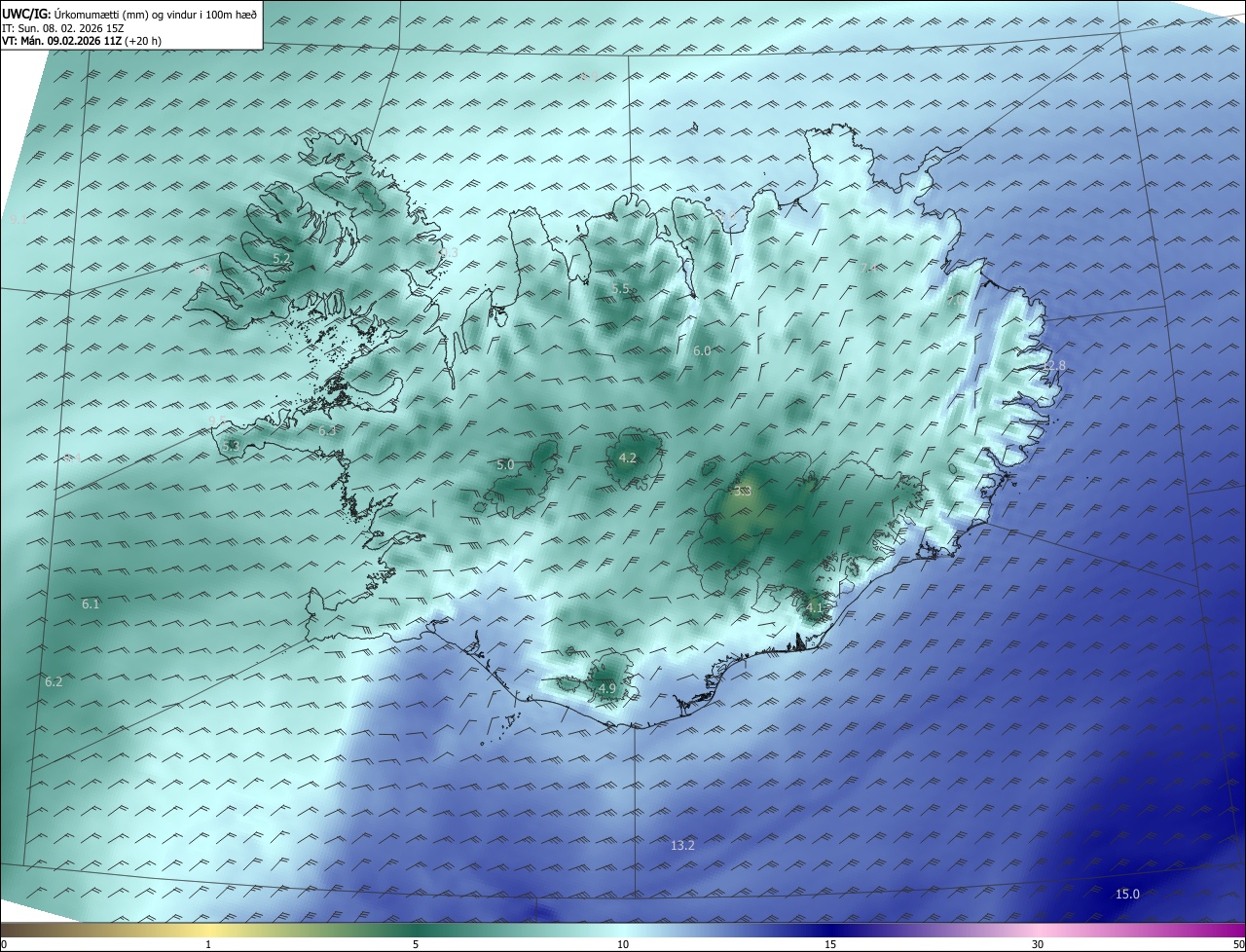This screenshot has width=1246, height=952.
Task: Select the 4.2 value inside Hofsjökull outline
Action: point(628,458)
